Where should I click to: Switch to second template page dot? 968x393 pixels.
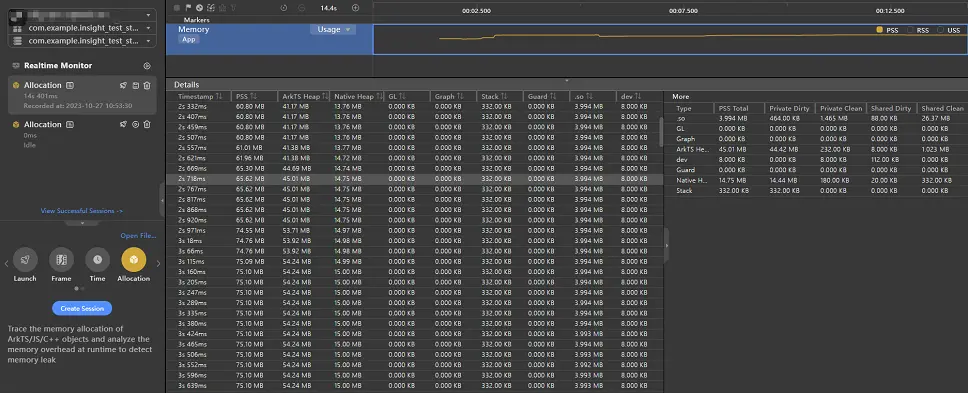83,288
